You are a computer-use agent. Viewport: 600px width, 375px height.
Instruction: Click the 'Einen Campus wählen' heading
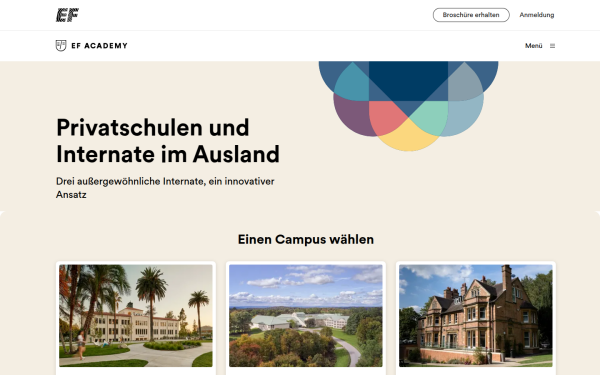click(x=306, y=240)
